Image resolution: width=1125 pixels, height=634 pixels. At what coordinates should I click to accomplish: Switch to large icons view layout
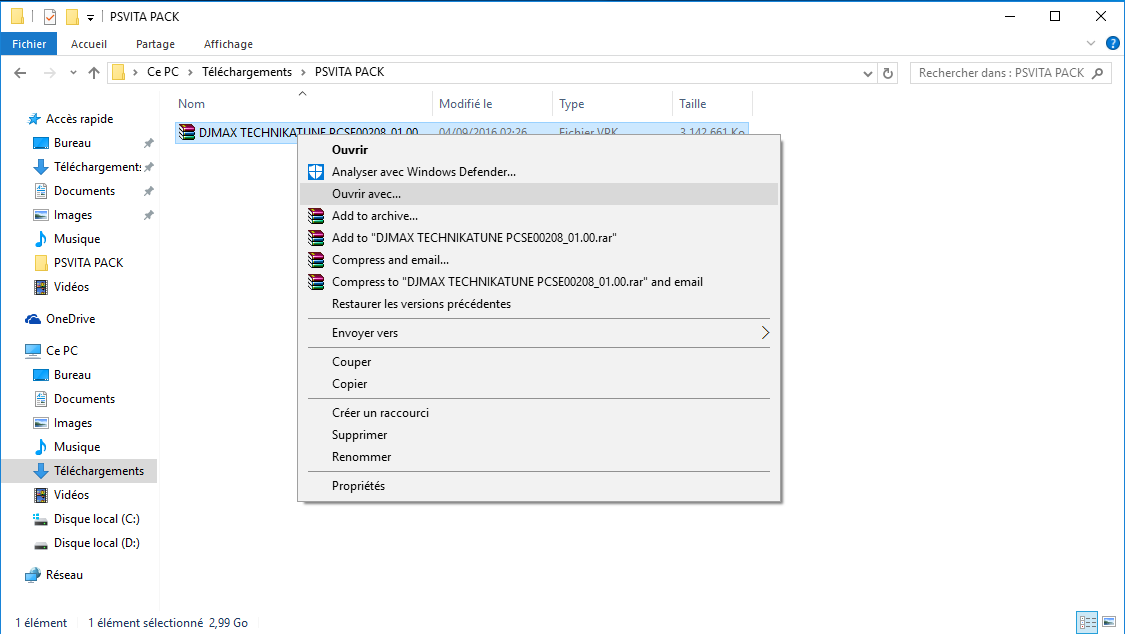(x=1109, y=622)
